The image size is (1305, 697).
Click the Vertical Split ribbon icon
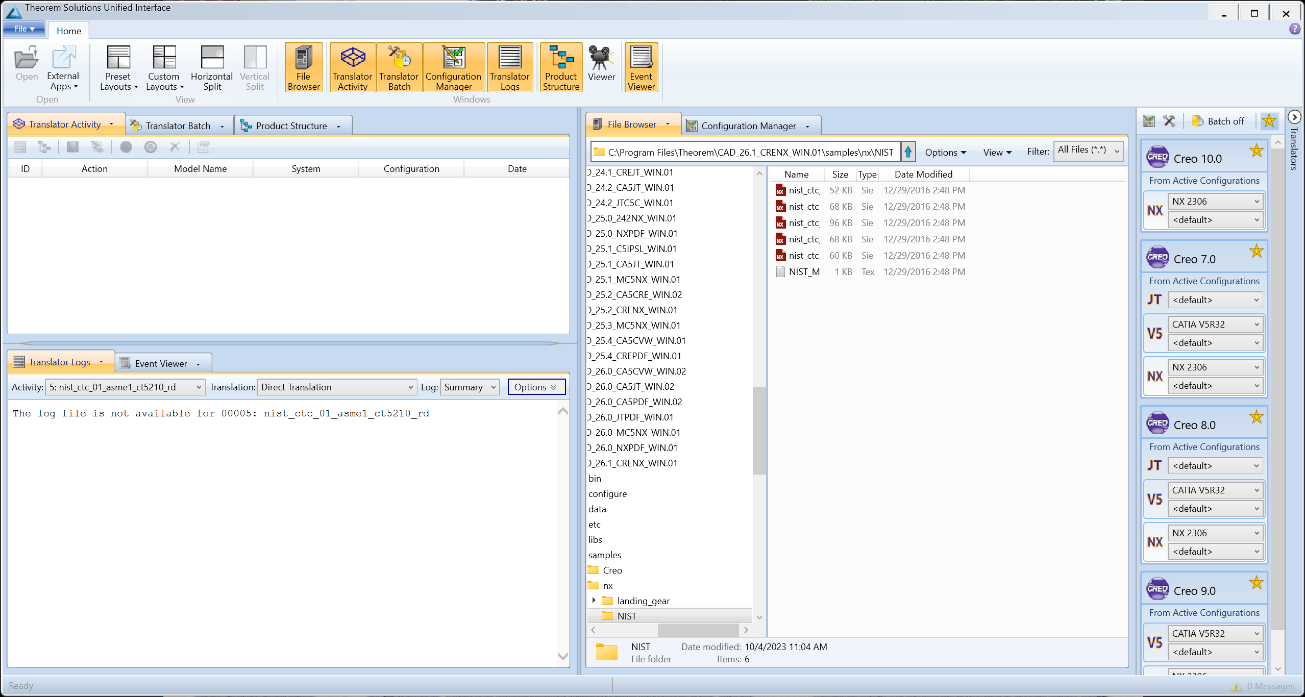coord(255,68)
